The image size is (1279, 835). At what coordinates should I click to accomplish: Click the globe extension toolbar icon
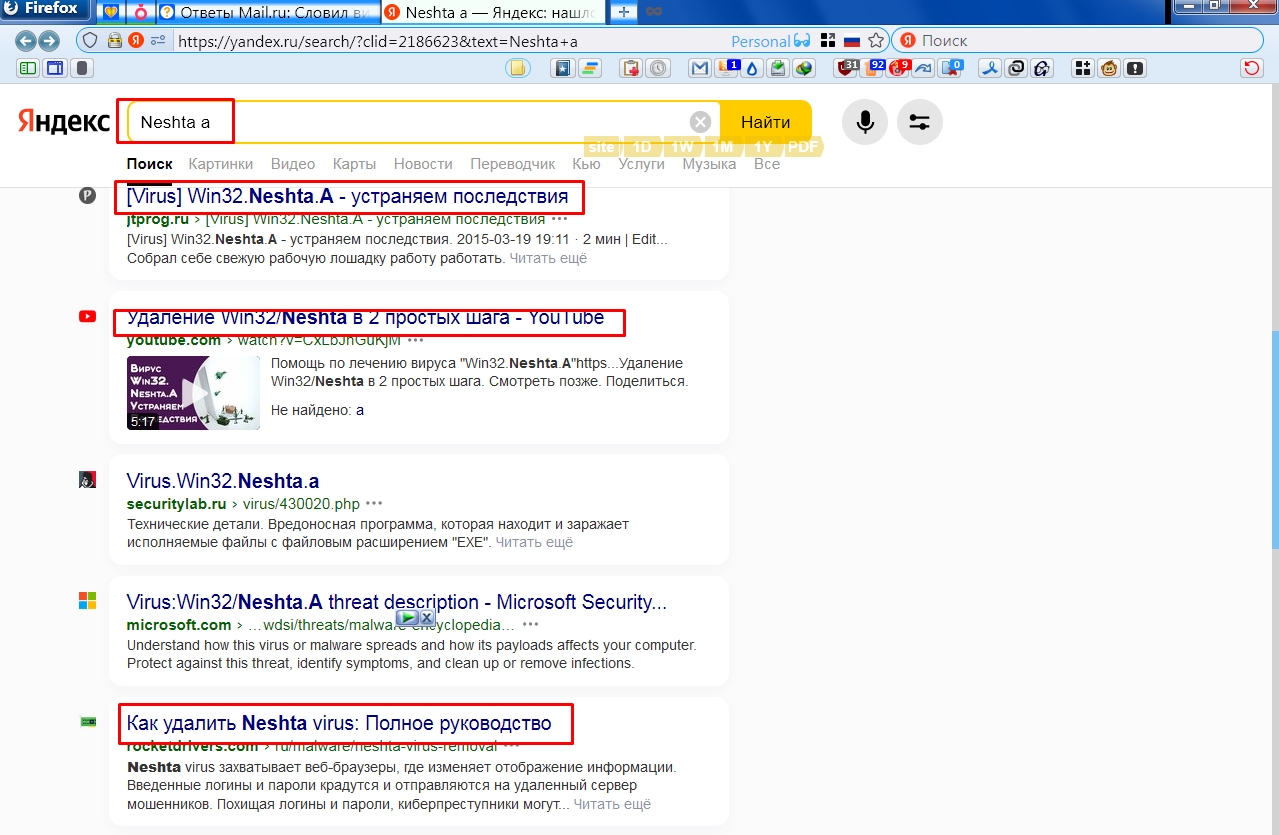point(803,68)
